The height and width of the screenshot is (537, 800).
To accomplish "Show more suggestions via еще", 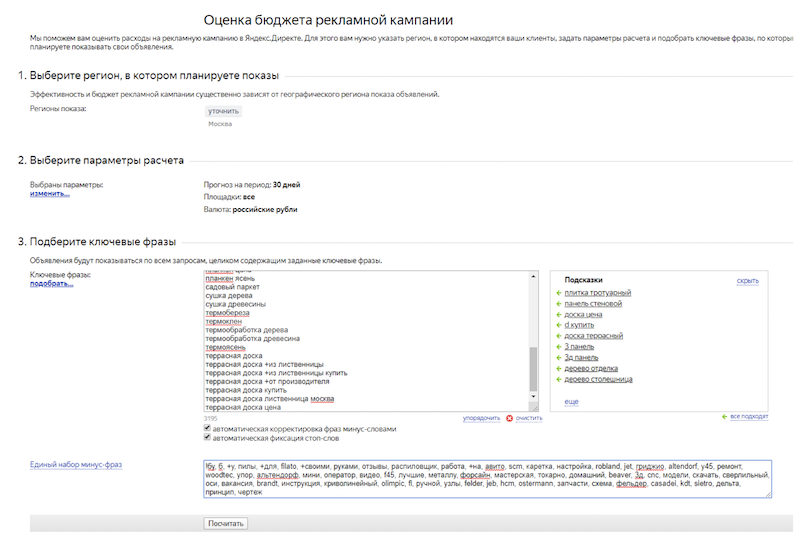I will tap(571, 402).
